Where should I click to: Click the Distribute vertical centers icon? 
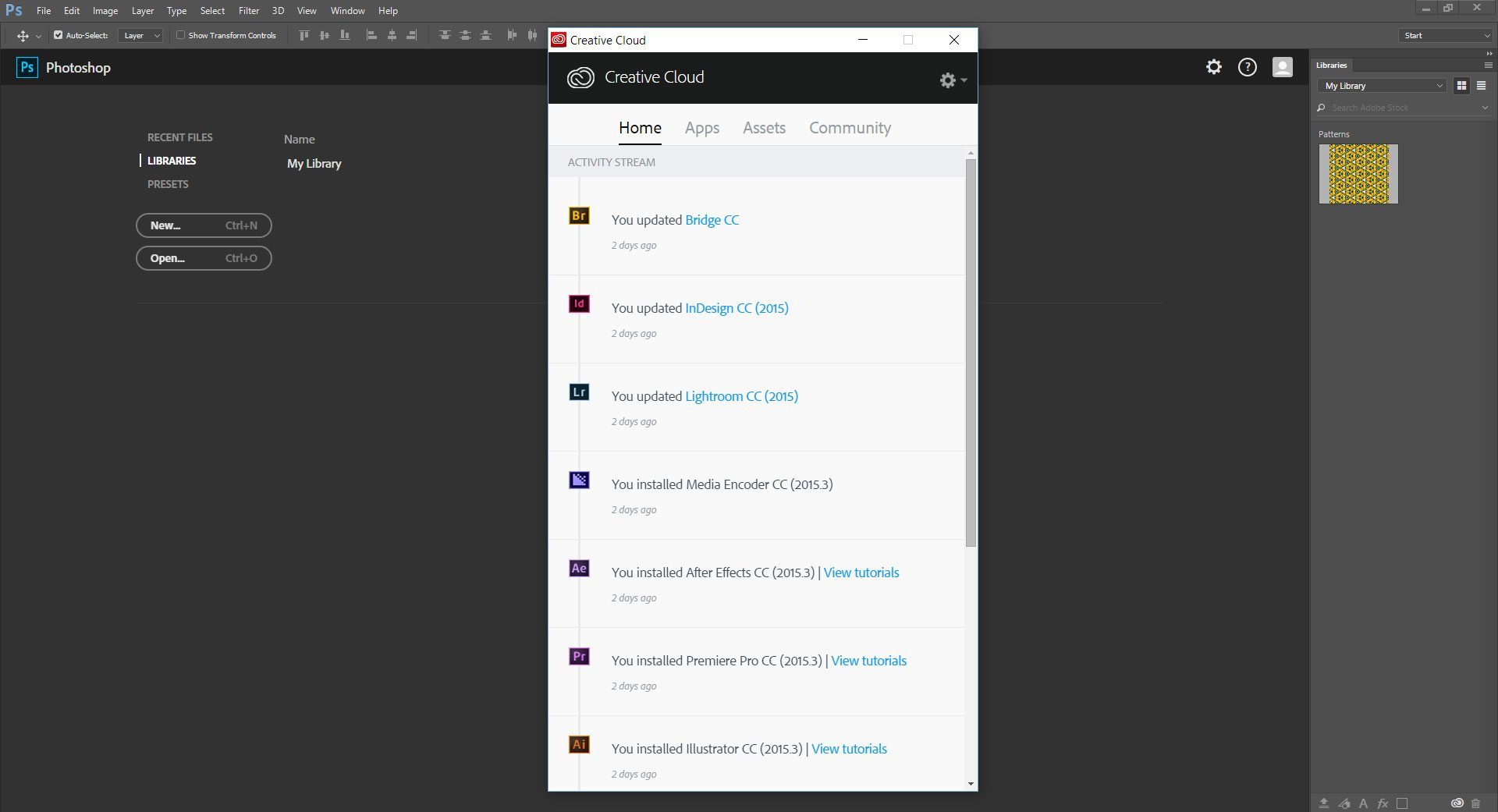[x=465, y=35]
